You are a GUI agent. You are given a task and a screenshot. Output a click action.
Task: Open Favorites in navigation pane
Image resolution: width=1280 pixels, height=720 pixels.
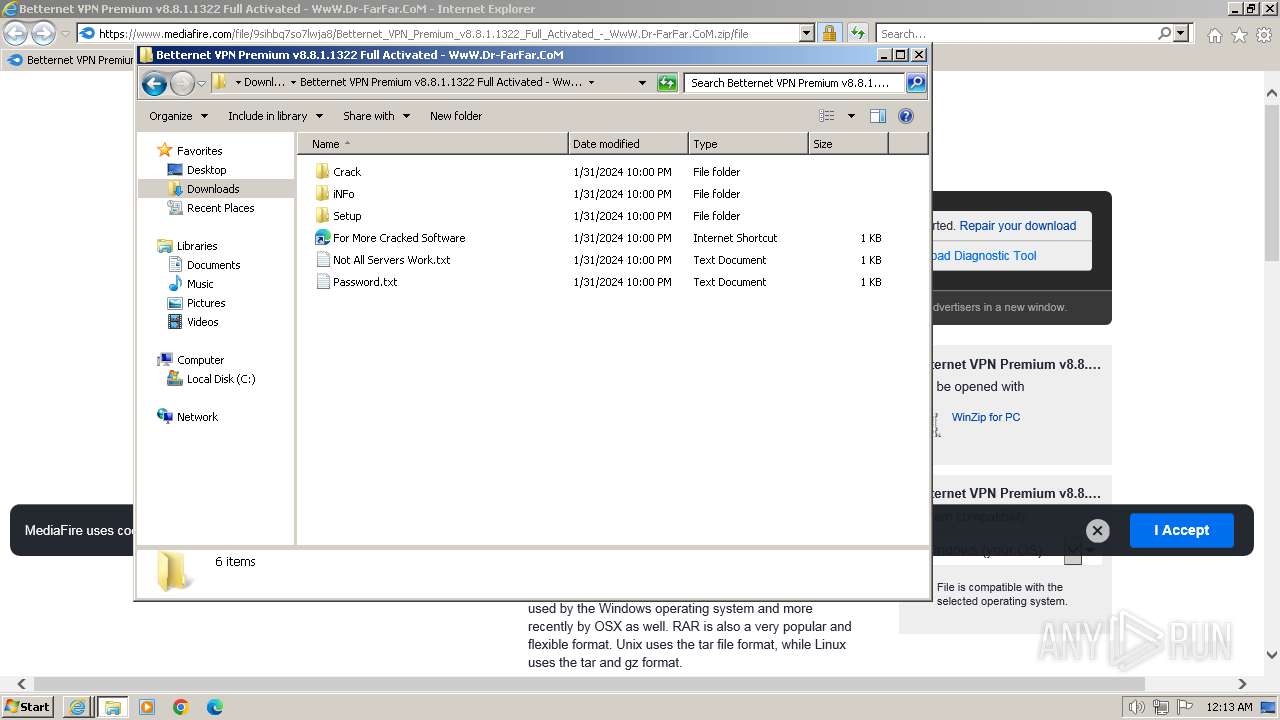[x=190, y=151]
